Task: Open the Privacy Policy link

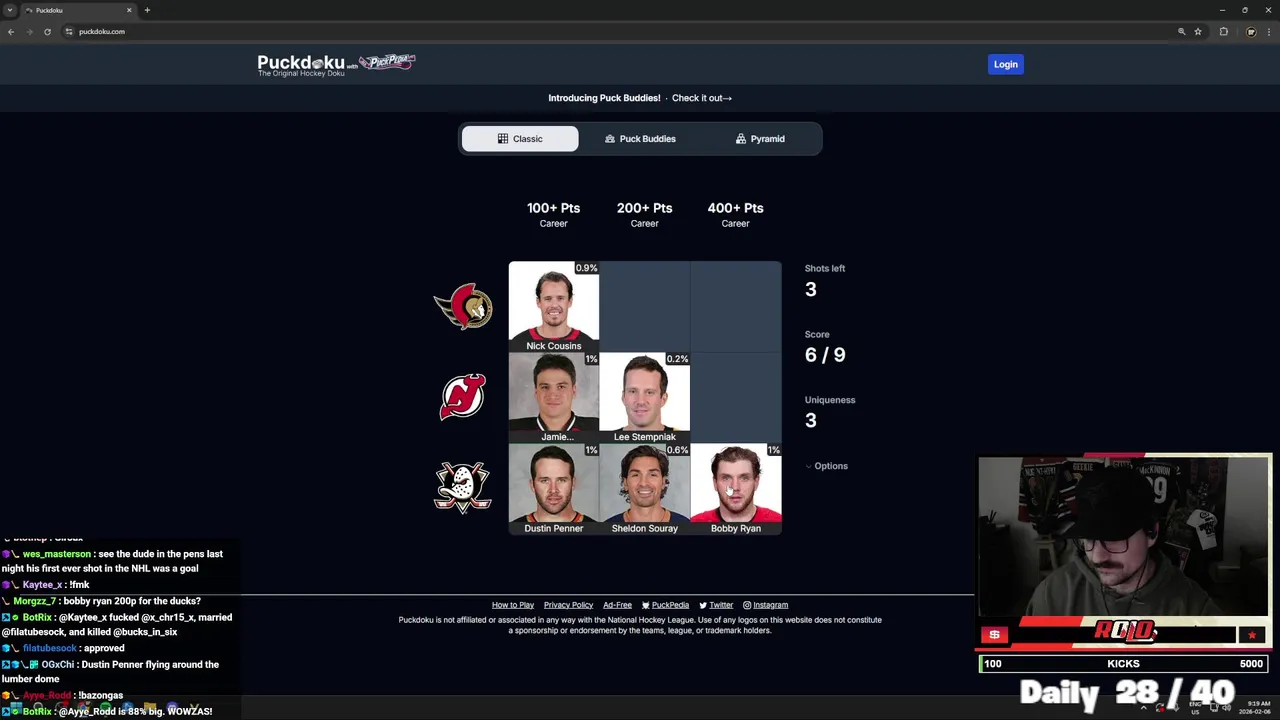Action: pyautogui.click(x=568, y=605)
